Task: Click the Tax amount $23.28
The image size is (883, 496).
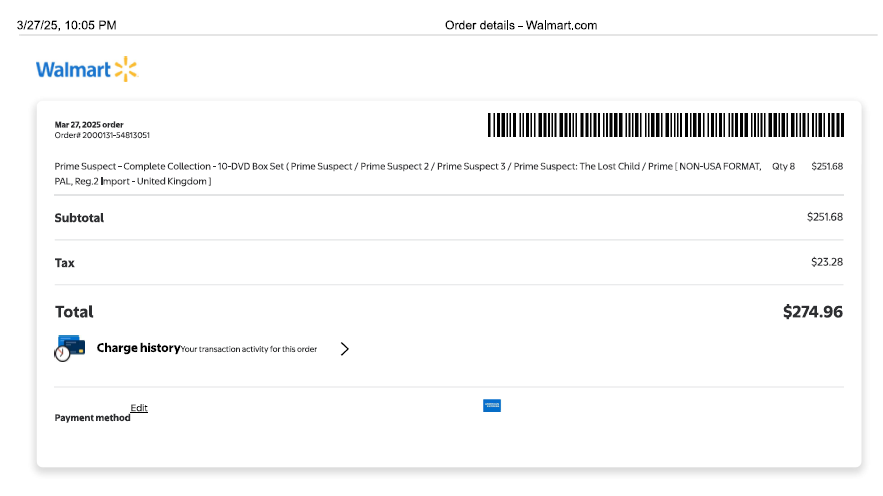Action: [826, 262]
